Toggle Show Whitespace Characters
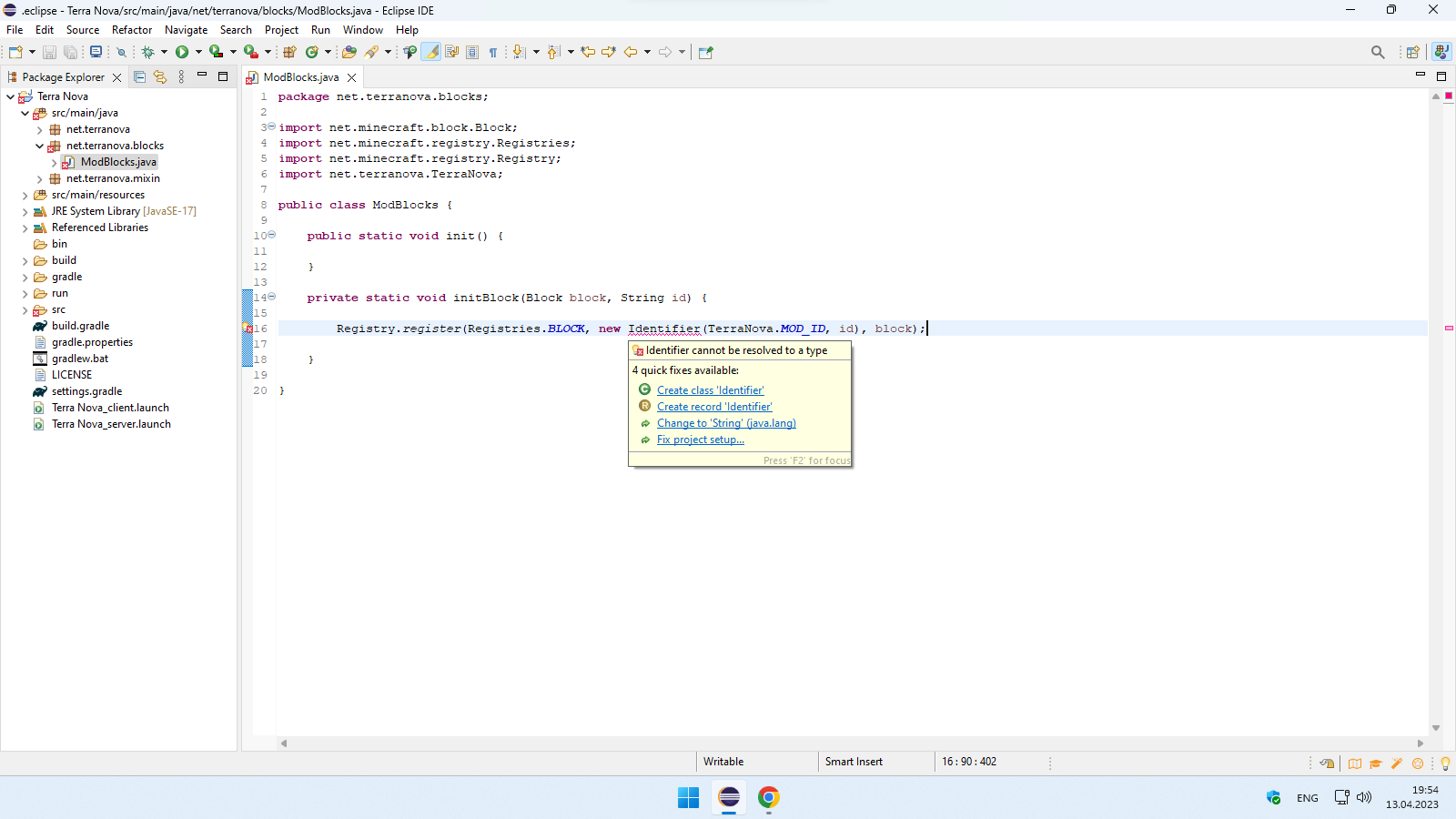Image resolution: width=1456 pixels, height=819 pixels. tap(493, 52)
